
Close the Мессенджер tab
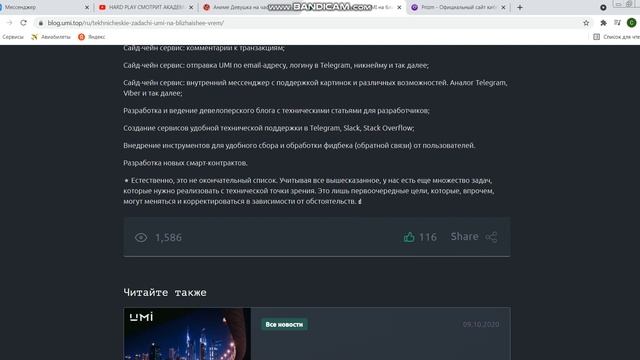87,7
